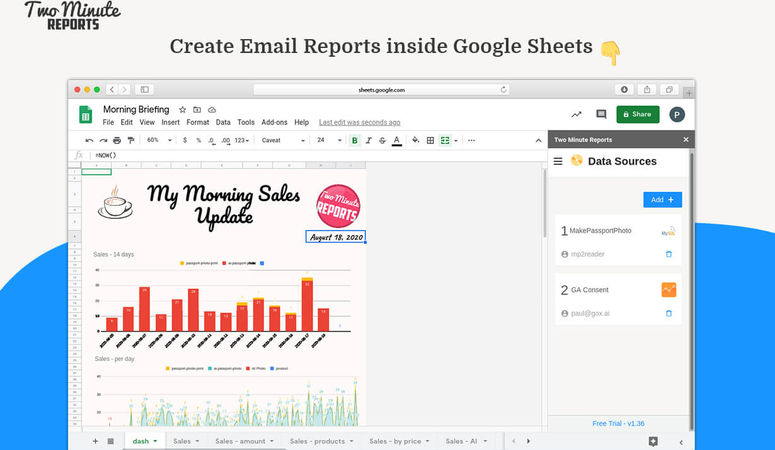Open the comment history
This screenshot has width=775, height=450.
point(601,115)
